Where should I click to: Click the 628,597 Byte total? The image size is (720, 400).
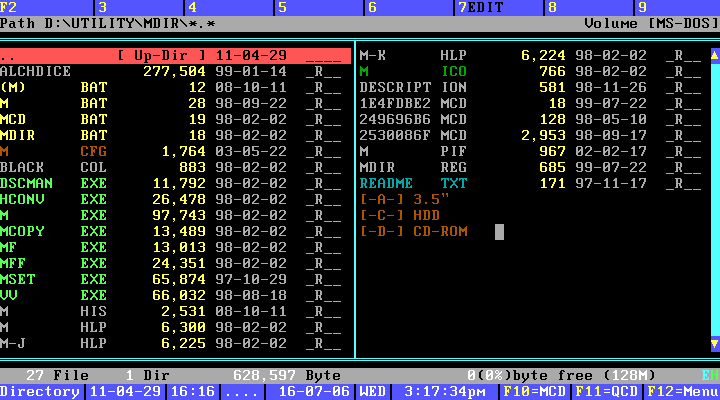pos(287,376)
